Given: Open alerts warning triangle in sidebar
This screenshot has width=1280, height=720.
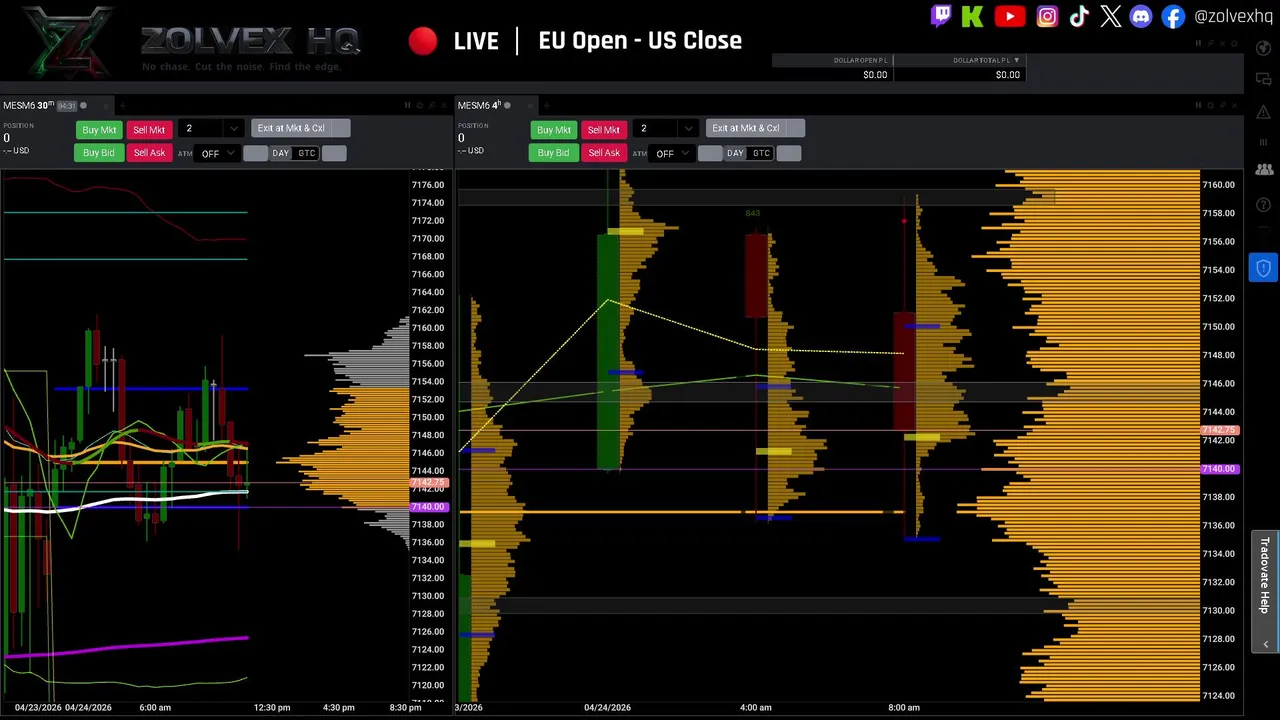Looking at the screenshot, I should pos(1263,112).
